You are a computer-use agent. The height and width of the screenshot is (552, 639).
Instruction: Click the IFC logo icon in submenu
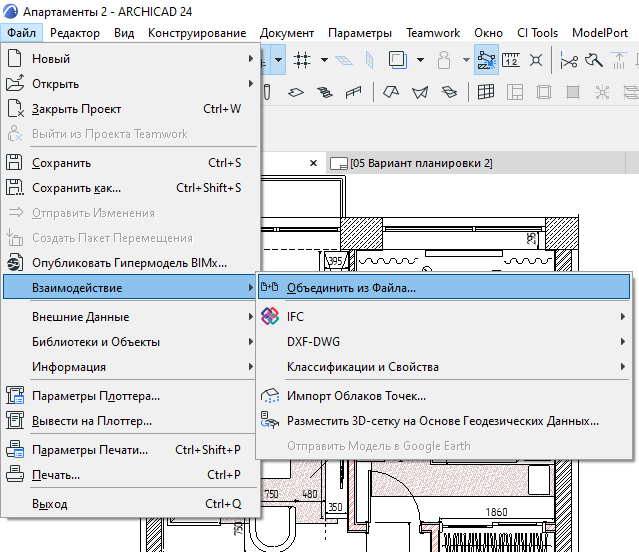270,316
